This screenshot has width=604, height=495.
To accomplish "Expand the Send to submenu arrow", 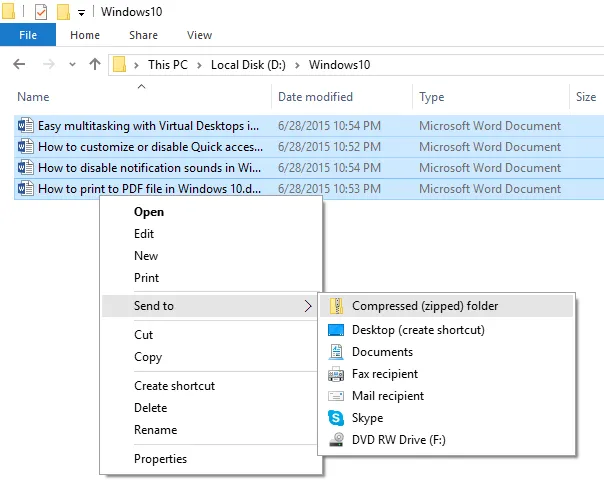I will (x=307, y=306).
